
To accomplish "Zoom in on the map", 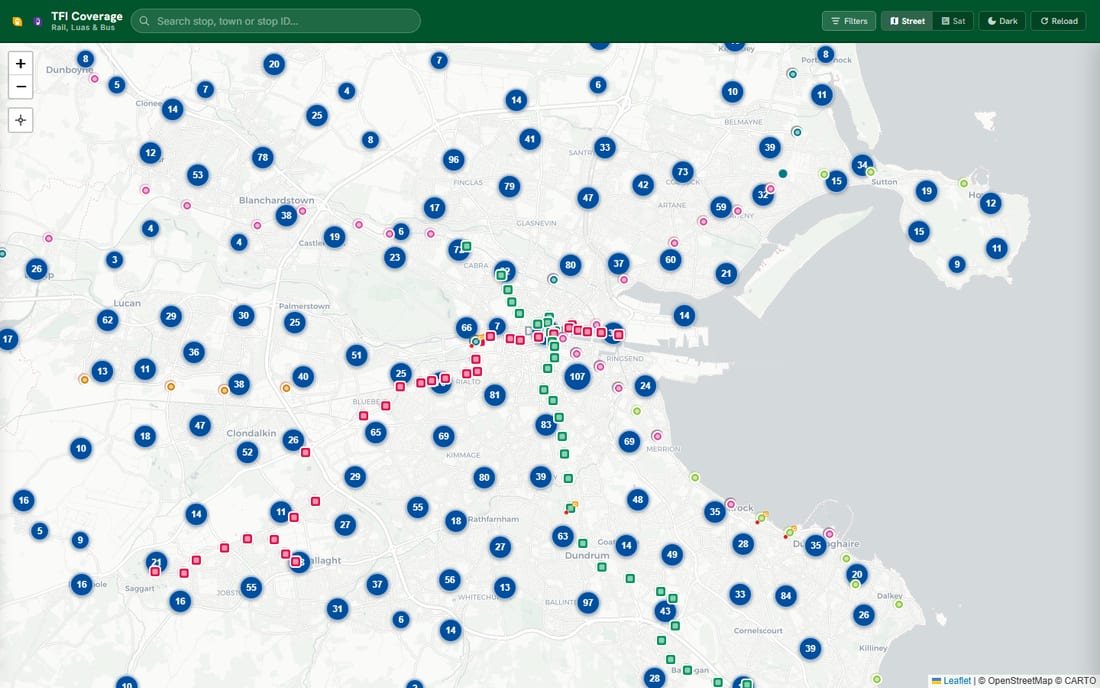I will [x=21, y=64].
